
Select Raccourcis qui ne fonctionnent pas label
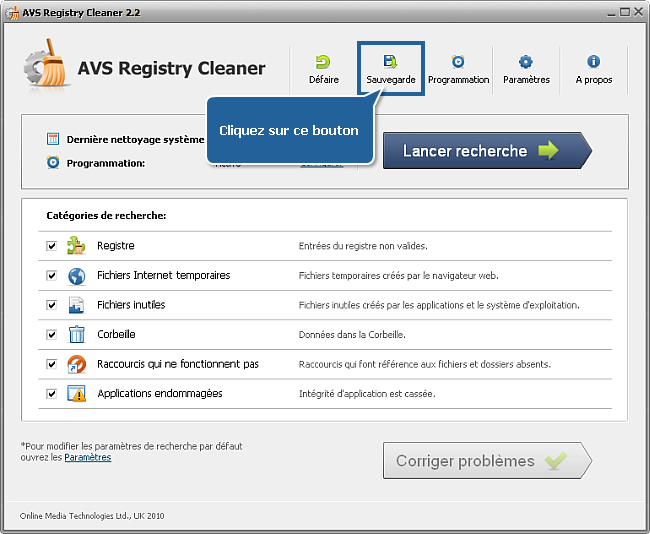tap(178, 364)
